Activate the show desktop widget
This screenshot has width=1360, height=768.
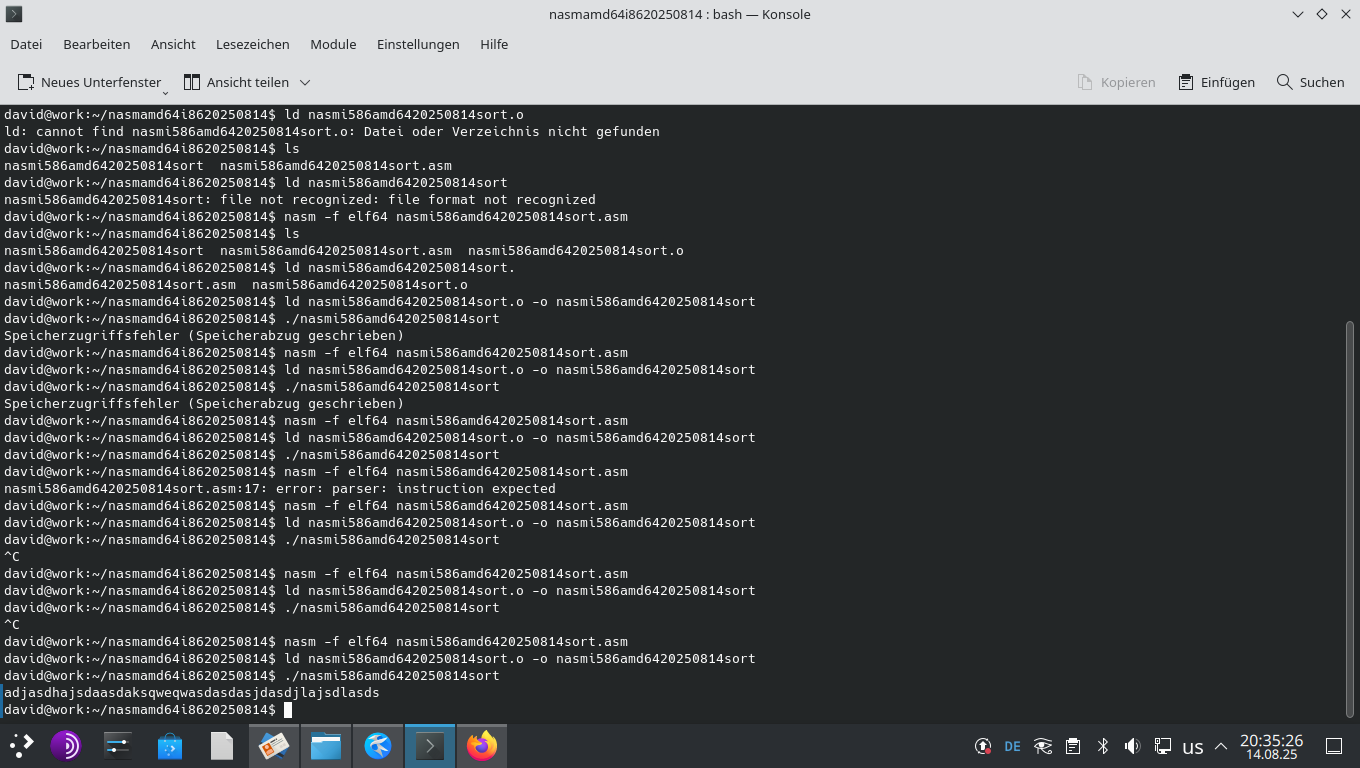point(1335,746)
